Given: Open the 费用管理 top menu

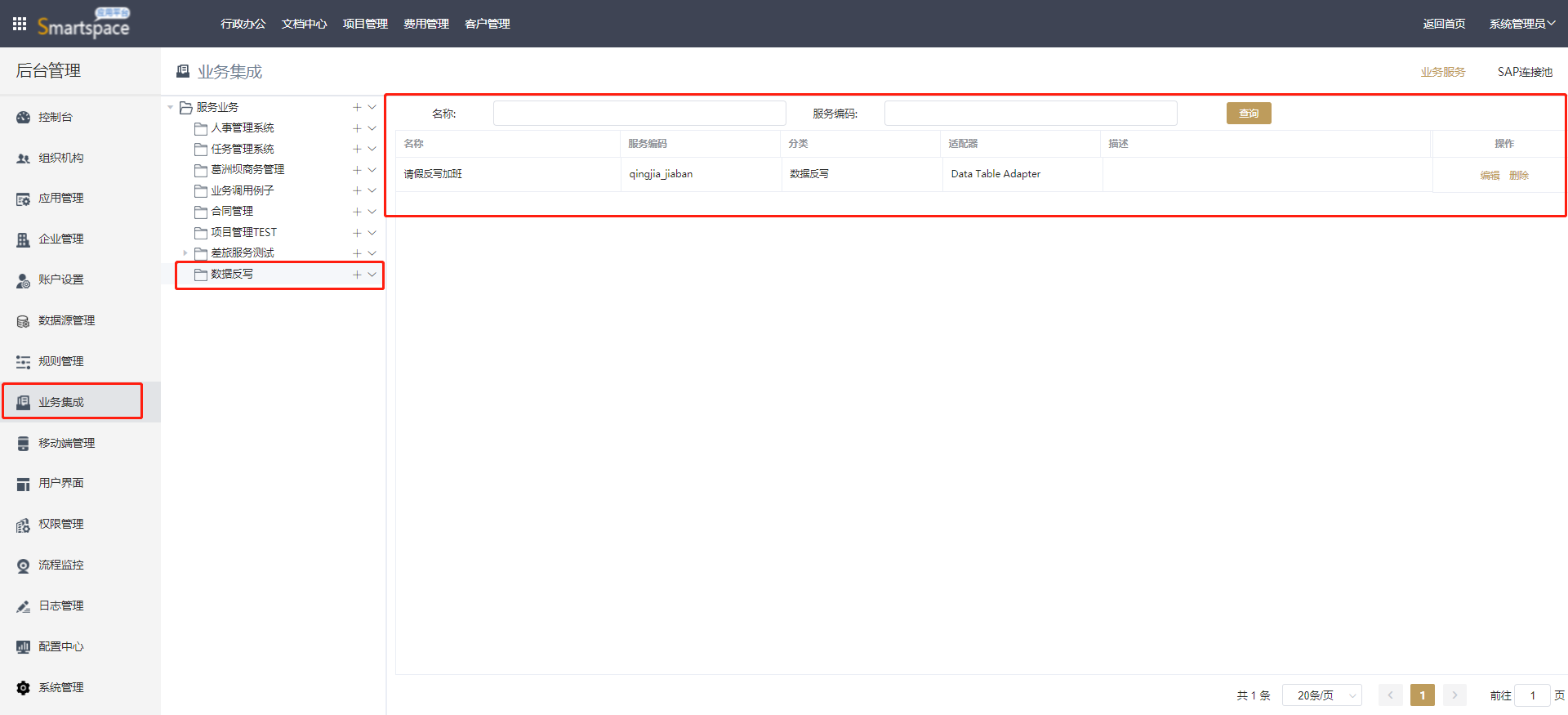Looking at the screenshot, I should click(426, 24).
